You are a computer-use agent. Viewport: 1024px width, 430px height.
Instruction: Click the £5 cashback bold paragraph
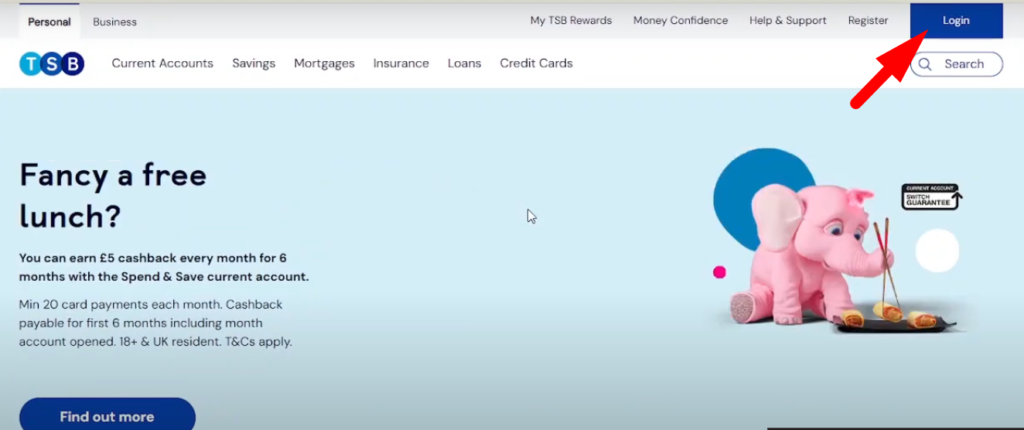[164, 267]
